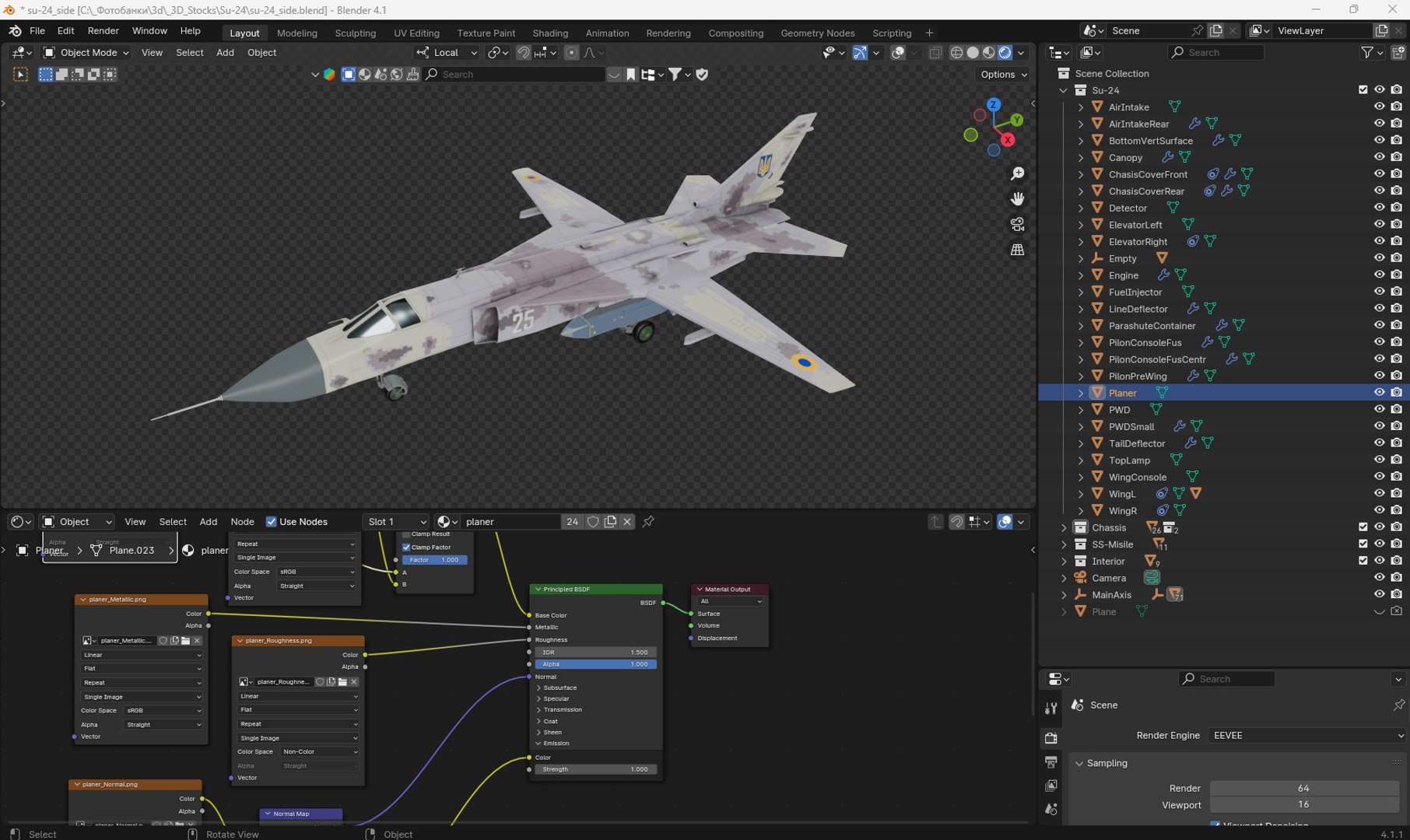Click fake user shield for planer material

point(593,522)
